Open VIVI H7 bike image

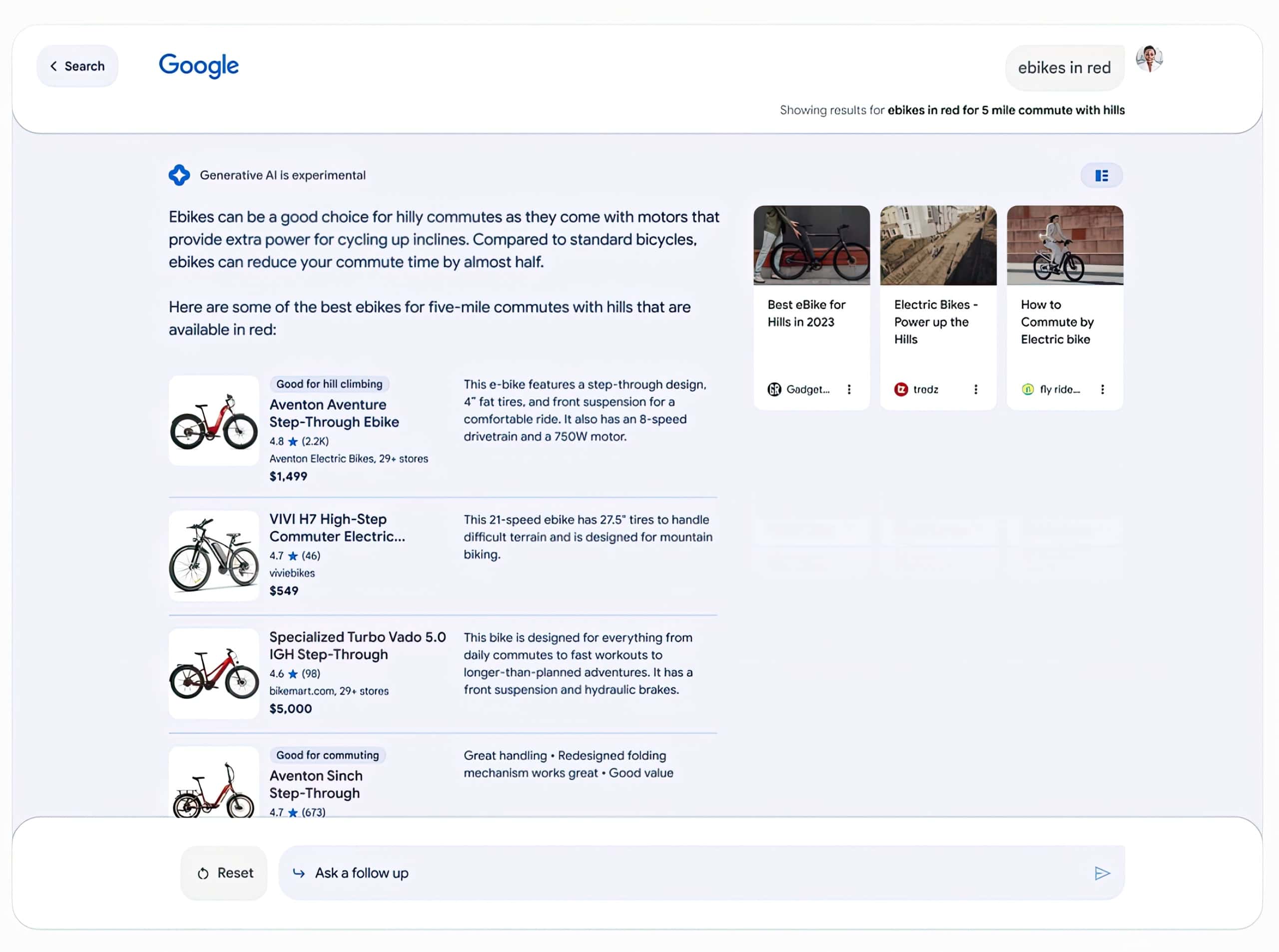coord(214,555)
